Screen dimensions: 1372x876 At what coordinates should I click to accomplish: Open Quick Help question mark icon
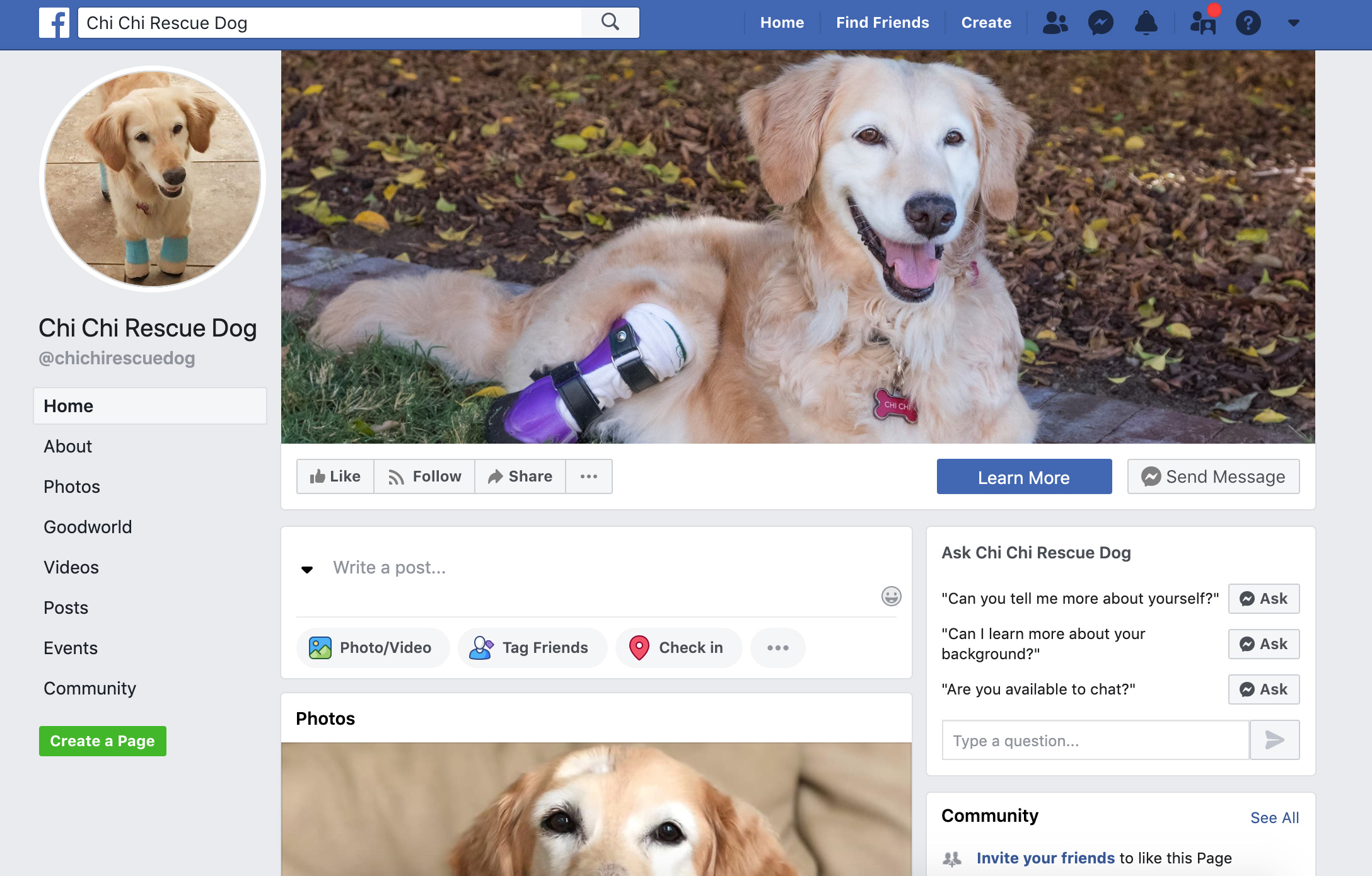pyautogui.click(x=1248, y=23)
